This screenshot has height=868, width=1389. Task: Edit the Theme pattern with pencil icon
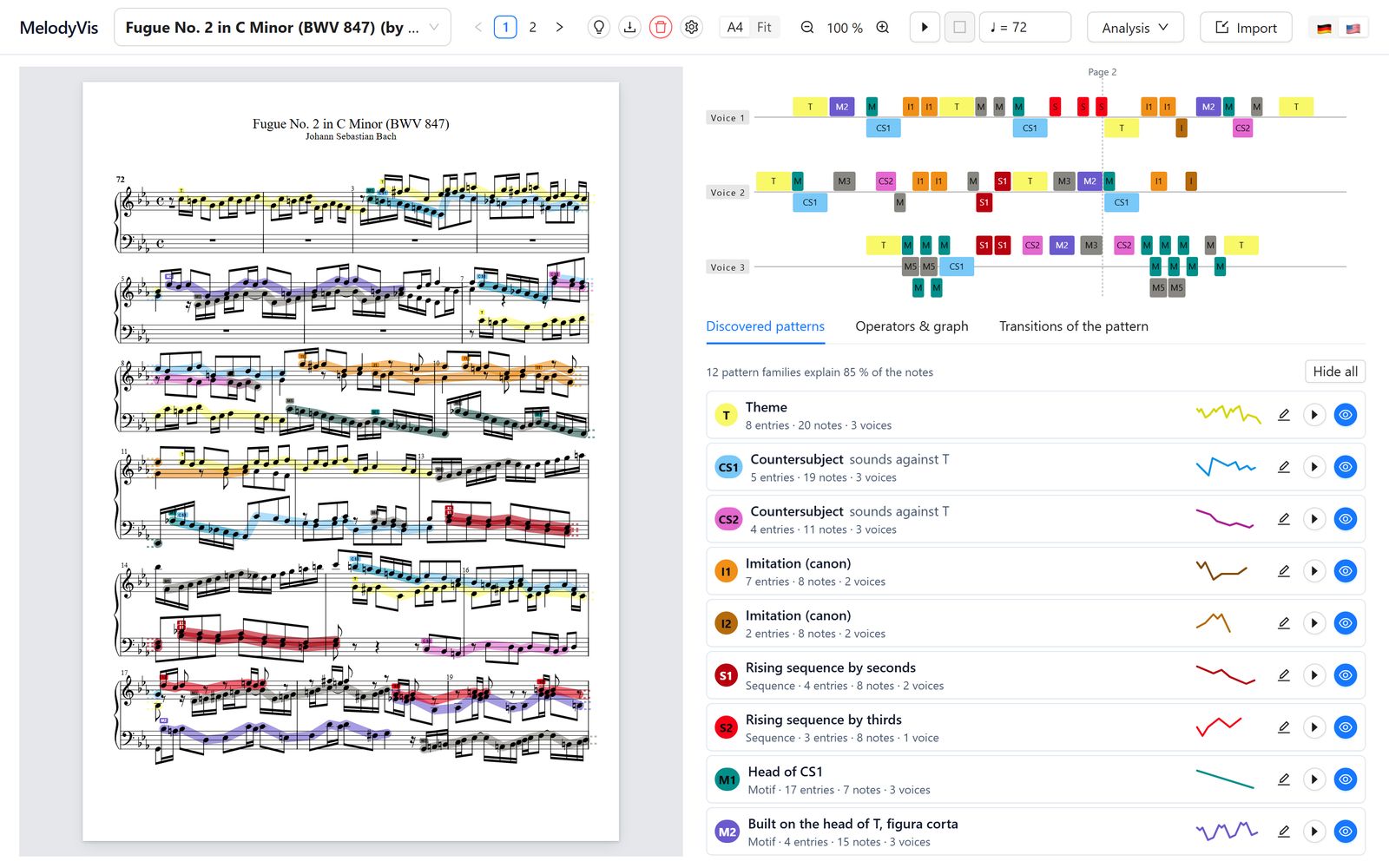pyautogui.click(x=1283, y=415)
